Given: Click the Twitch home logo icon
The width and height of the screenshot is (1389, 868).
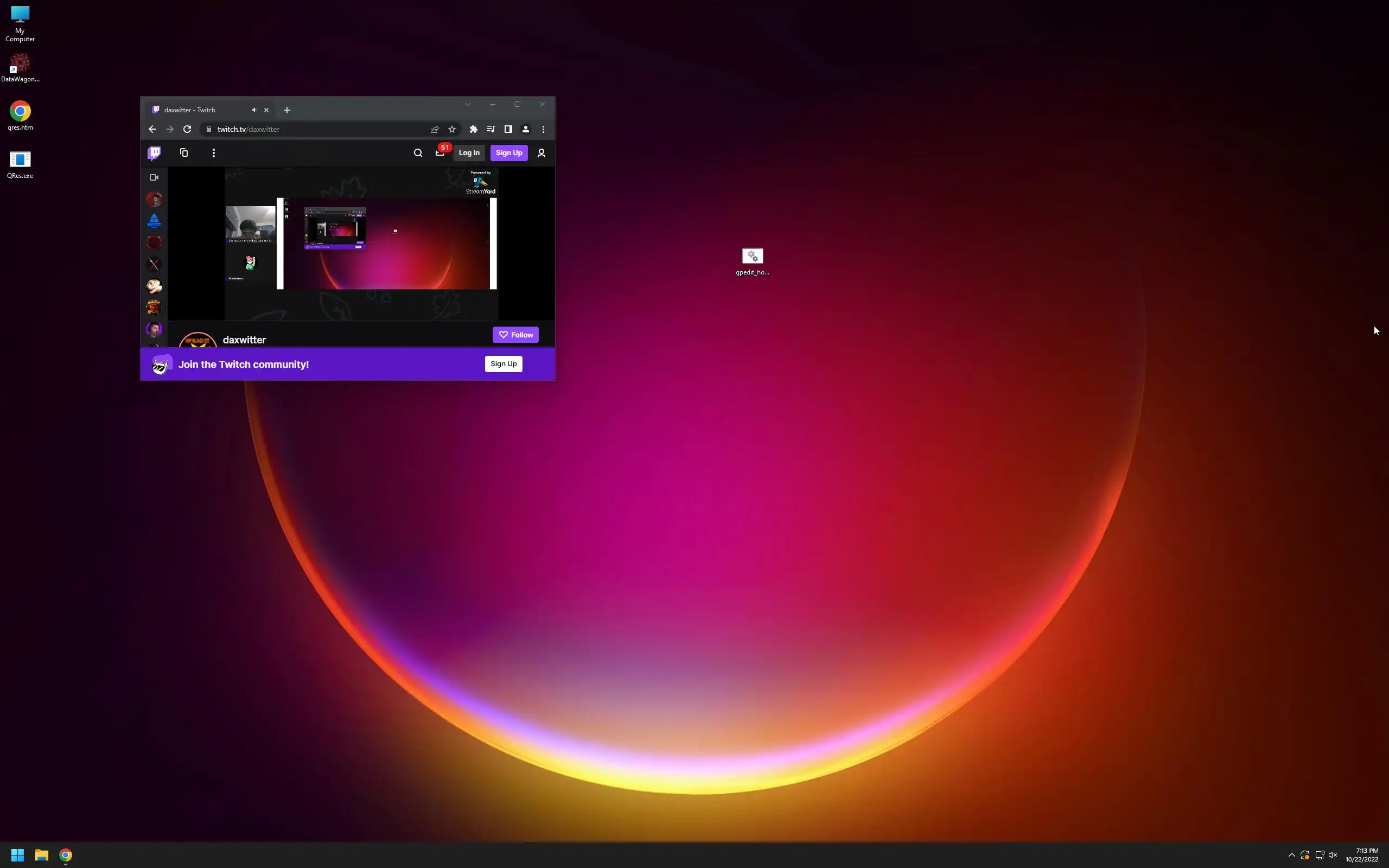Looking at the screenshot, I should pyautogui.click(x=154, y=152).
